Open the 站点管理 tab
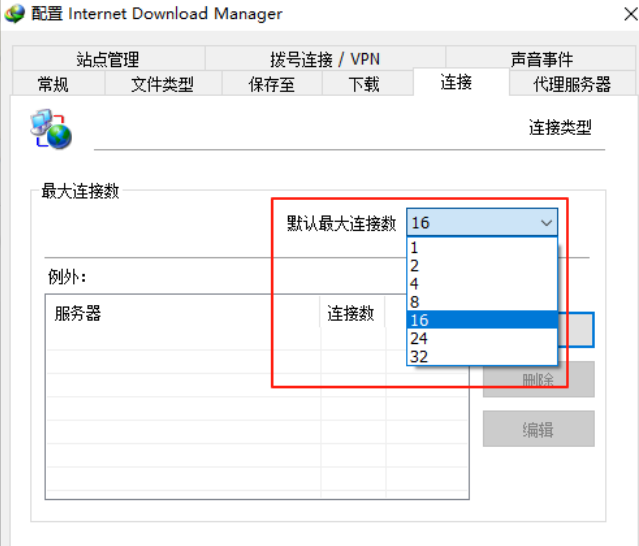This screenshot has height=546, width=639. tap(108, 58)
